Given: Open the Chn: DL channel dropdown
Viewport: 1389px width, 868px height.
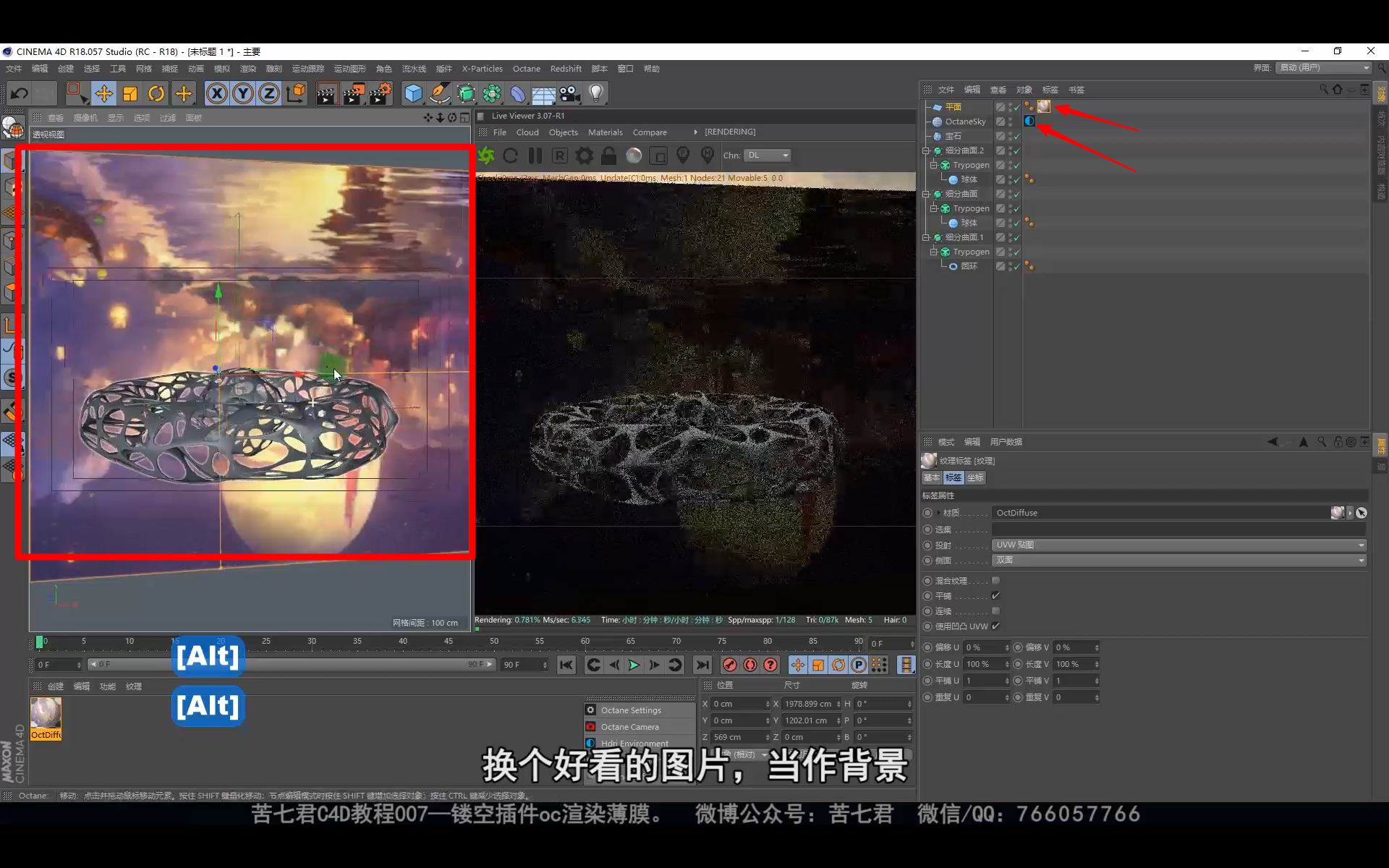Looking at the screenshot, I should [768, 156].
